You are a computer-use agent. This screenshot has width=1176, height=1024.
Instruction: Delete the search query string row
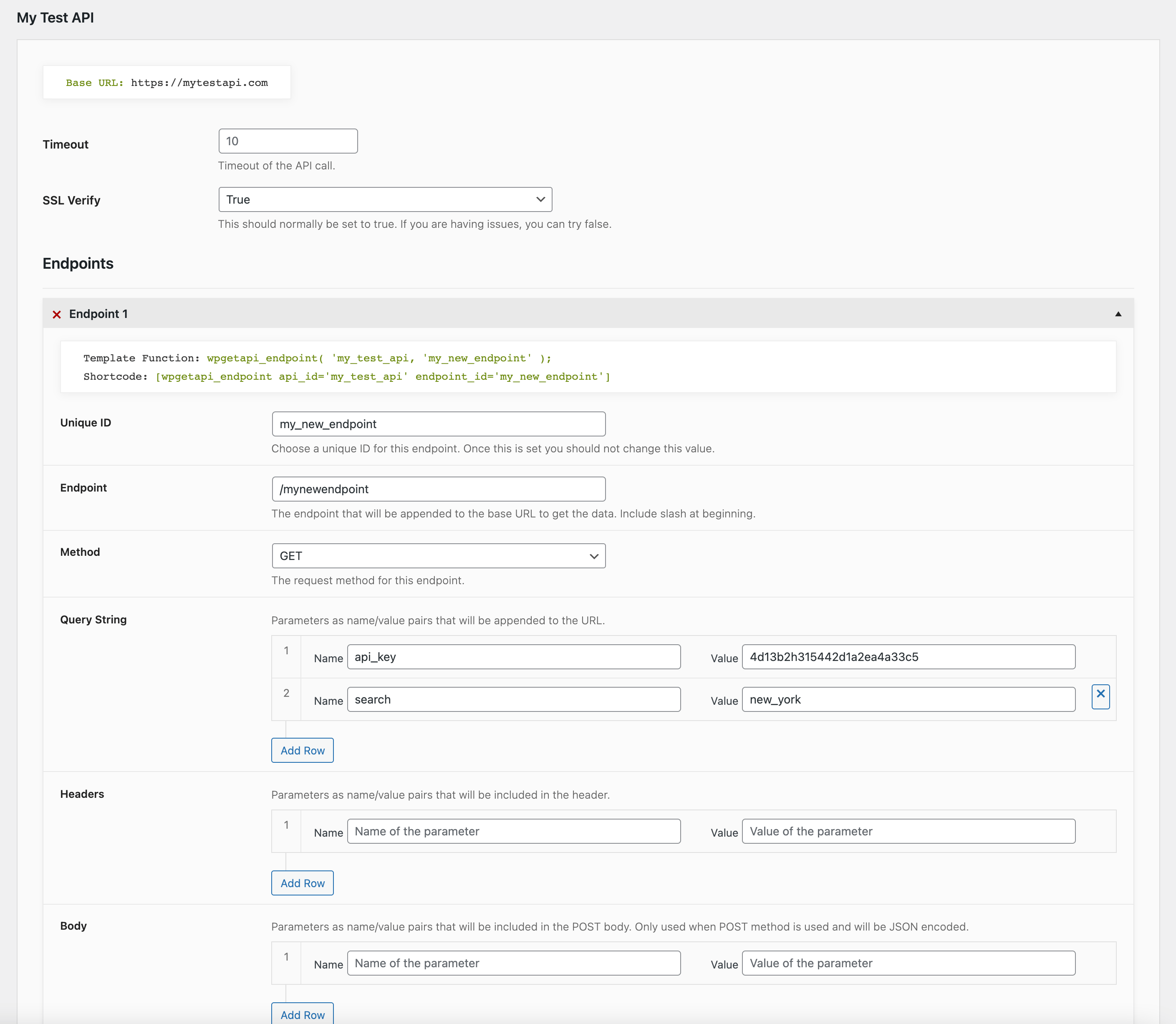1100,696
